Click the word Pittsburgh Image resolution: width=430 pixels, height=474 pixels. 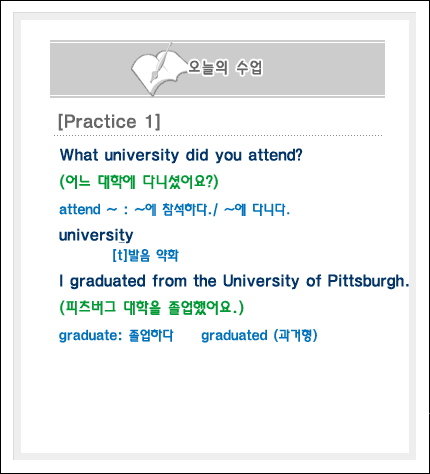pos(368,281)
